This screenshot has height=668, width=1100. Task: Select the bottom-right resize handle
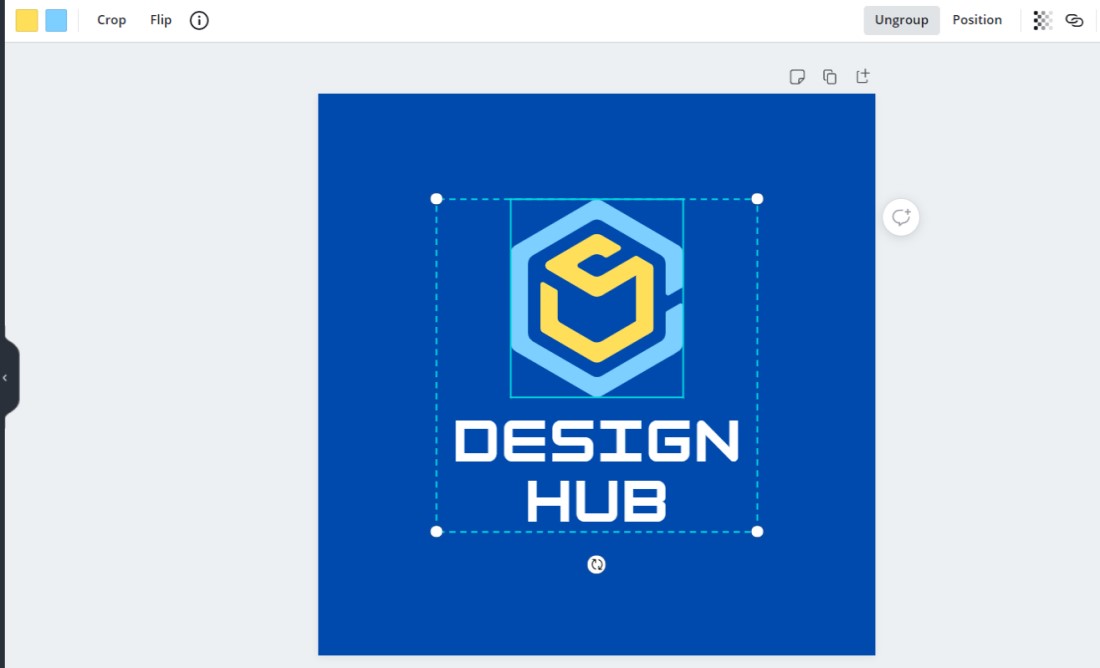click(x=757, y=532)
